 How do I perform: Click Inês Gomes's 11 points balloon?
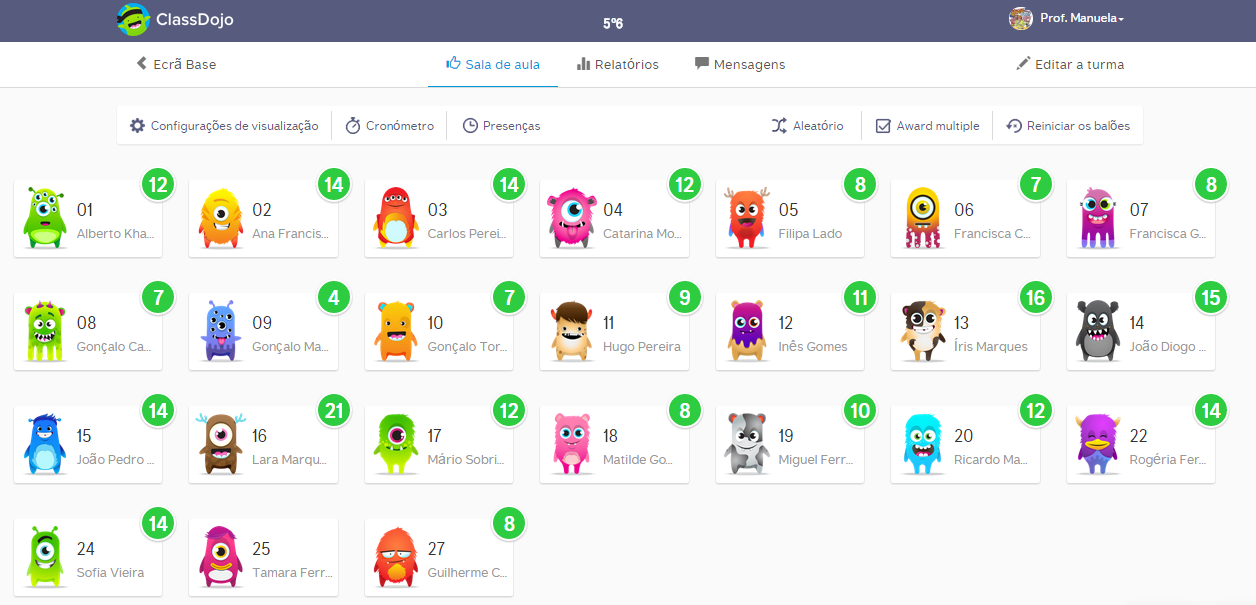coord(860,297)
